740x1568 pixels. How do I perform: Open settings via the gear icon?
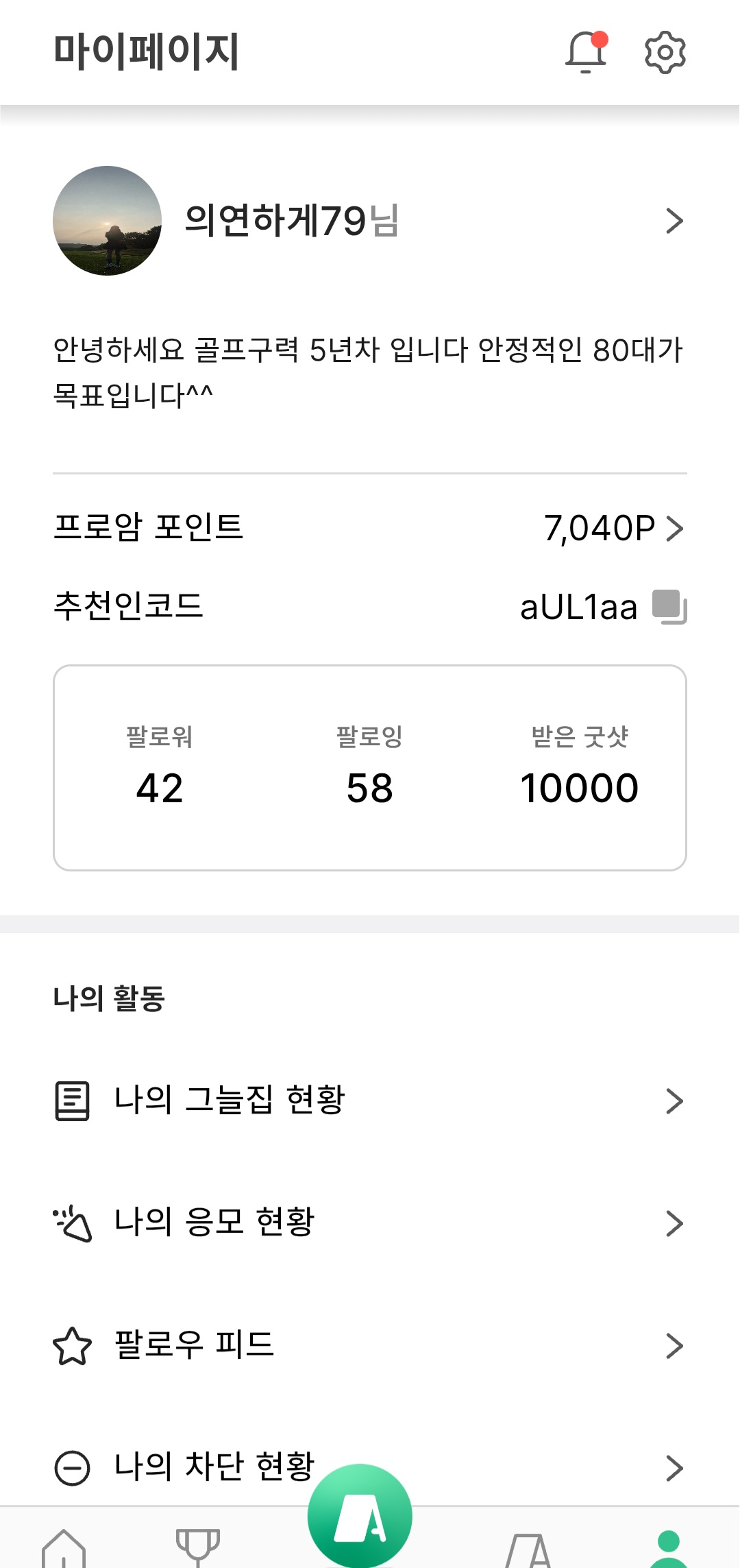click(665, 52)
